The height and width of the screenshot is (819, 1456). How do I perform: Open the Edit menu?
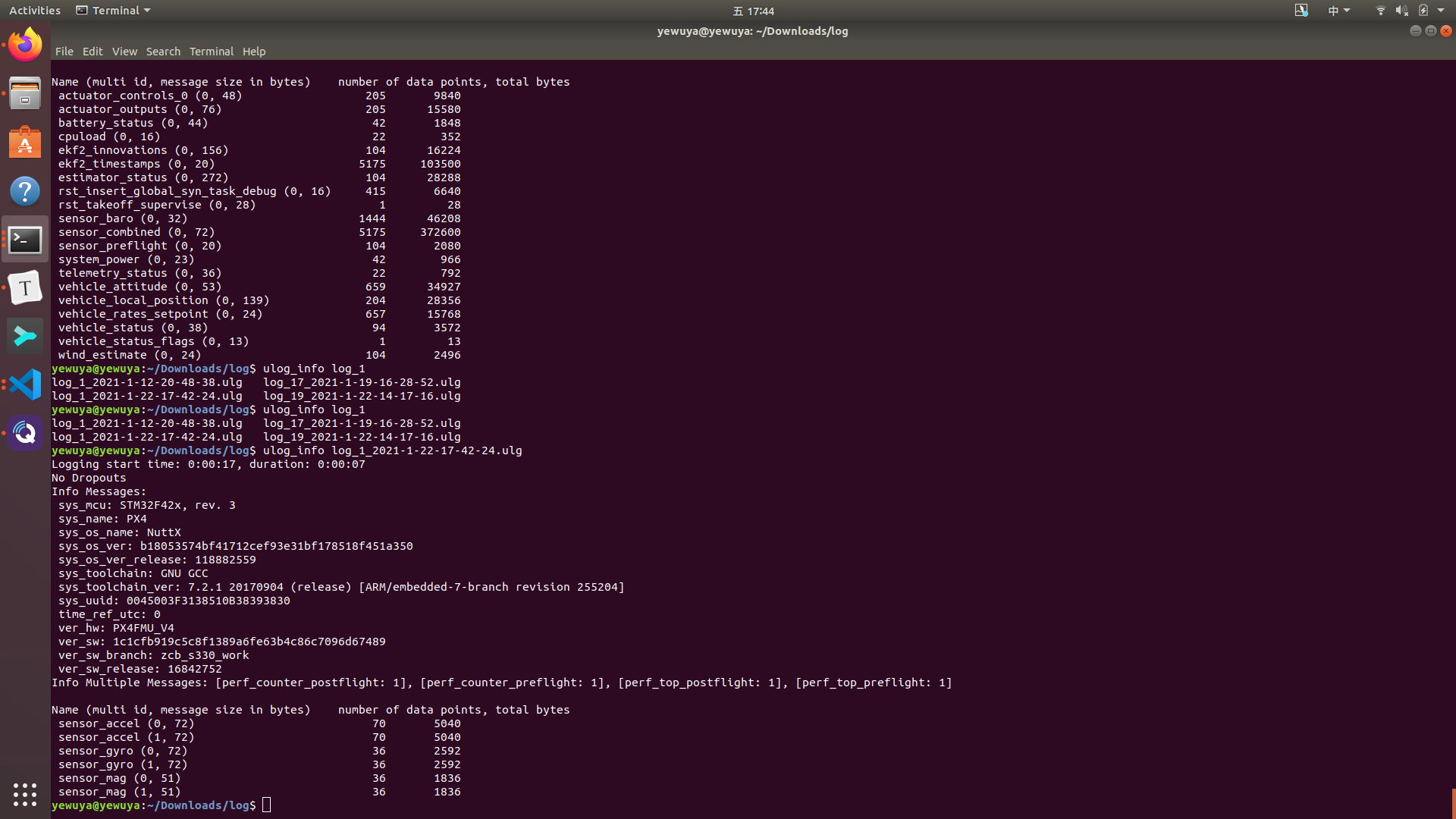tap(93, 52)
